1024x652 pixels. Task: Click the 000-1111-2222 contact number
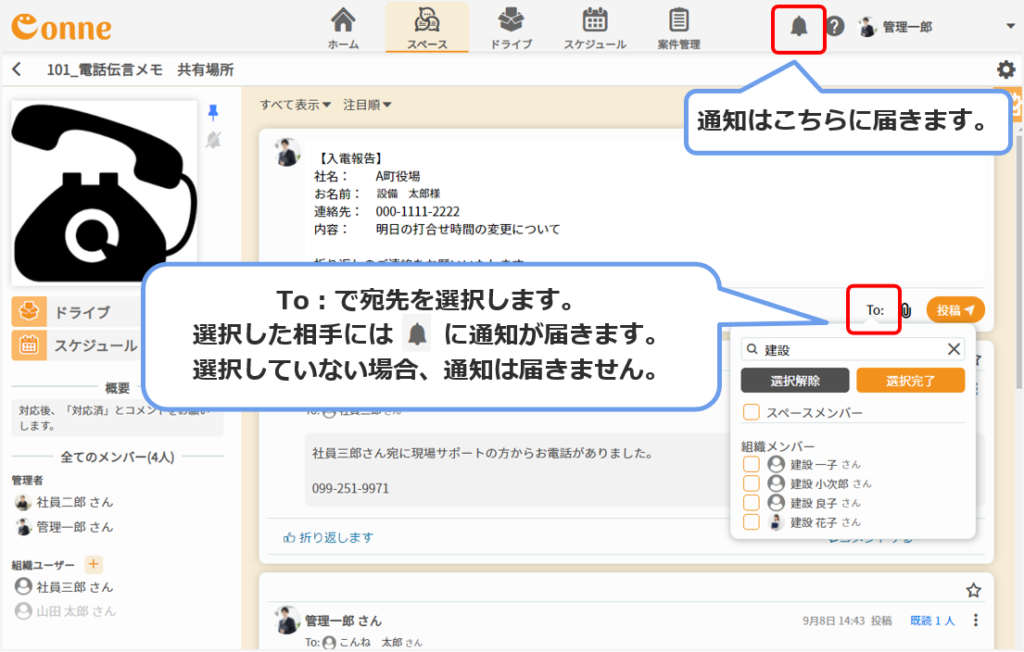[x=417, y=212]
